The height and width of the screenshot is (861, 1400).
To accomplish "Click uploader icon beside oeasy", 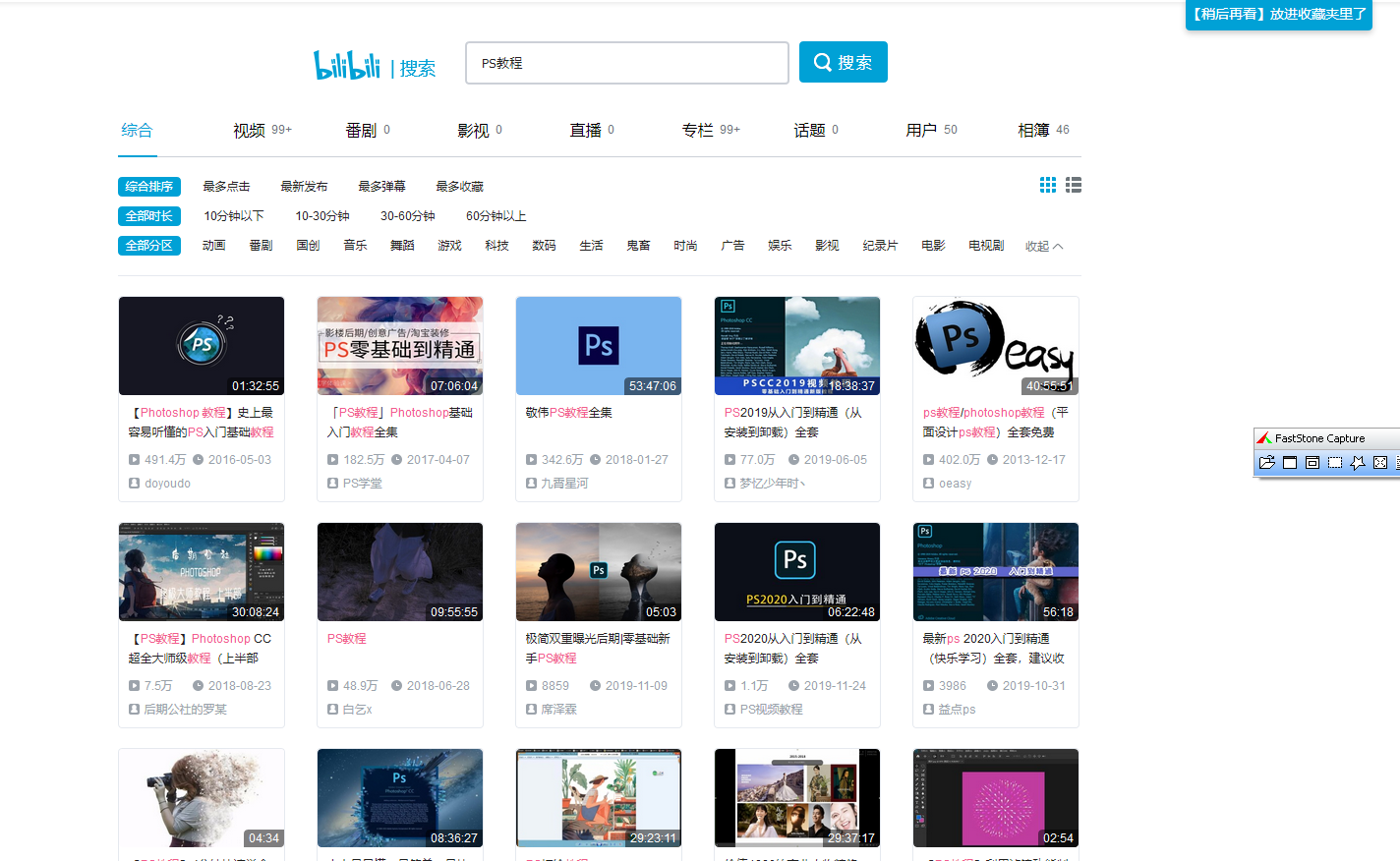I will (928, 483).
